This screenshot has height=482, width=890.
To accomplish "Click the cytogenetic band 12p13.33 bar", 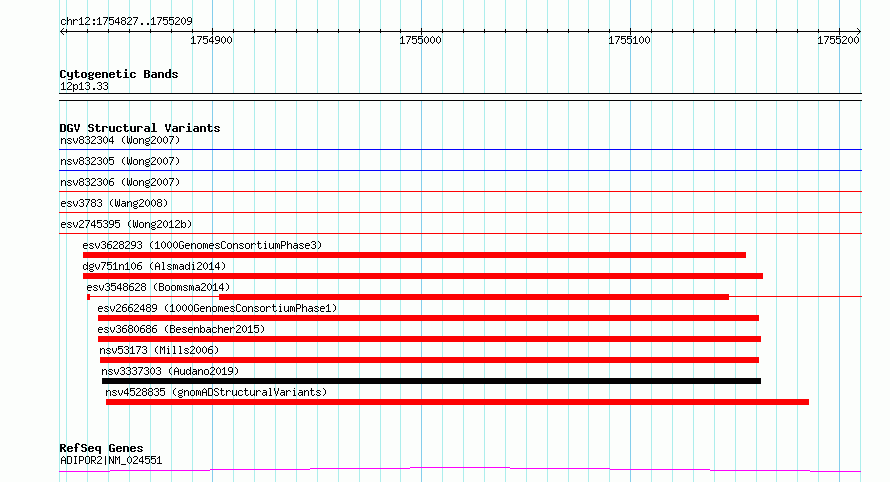I will click(460, 97).
